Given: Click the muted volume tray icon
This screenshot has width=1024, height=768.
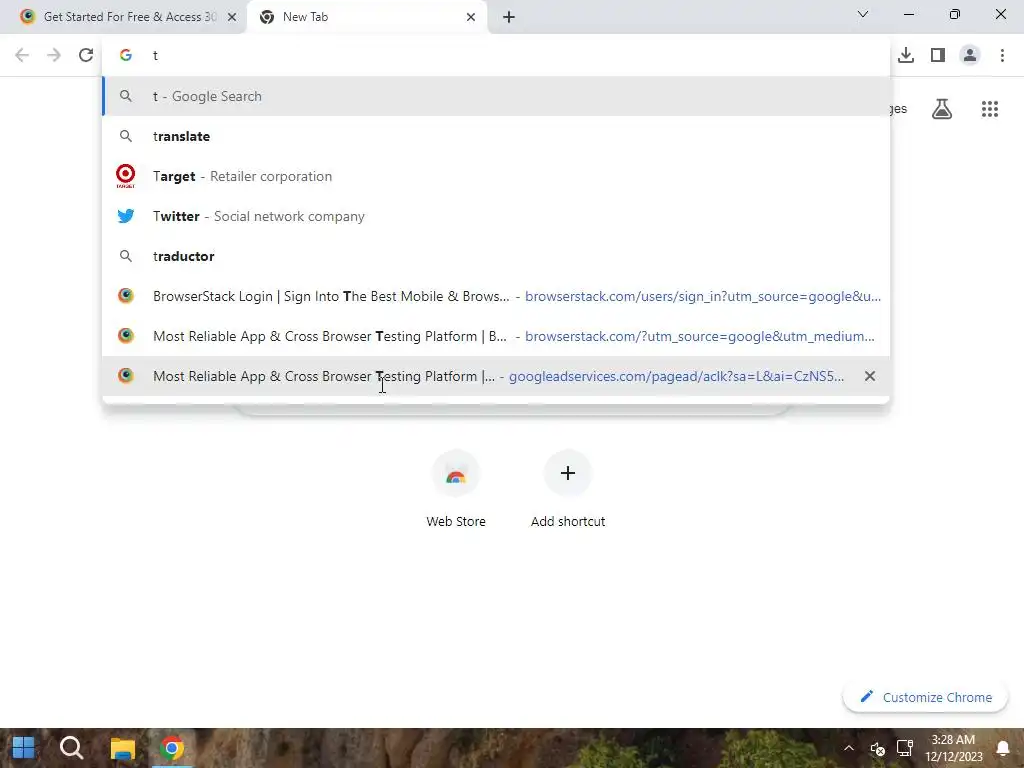Looking at the screenshot, I should (x=877, y=748).
